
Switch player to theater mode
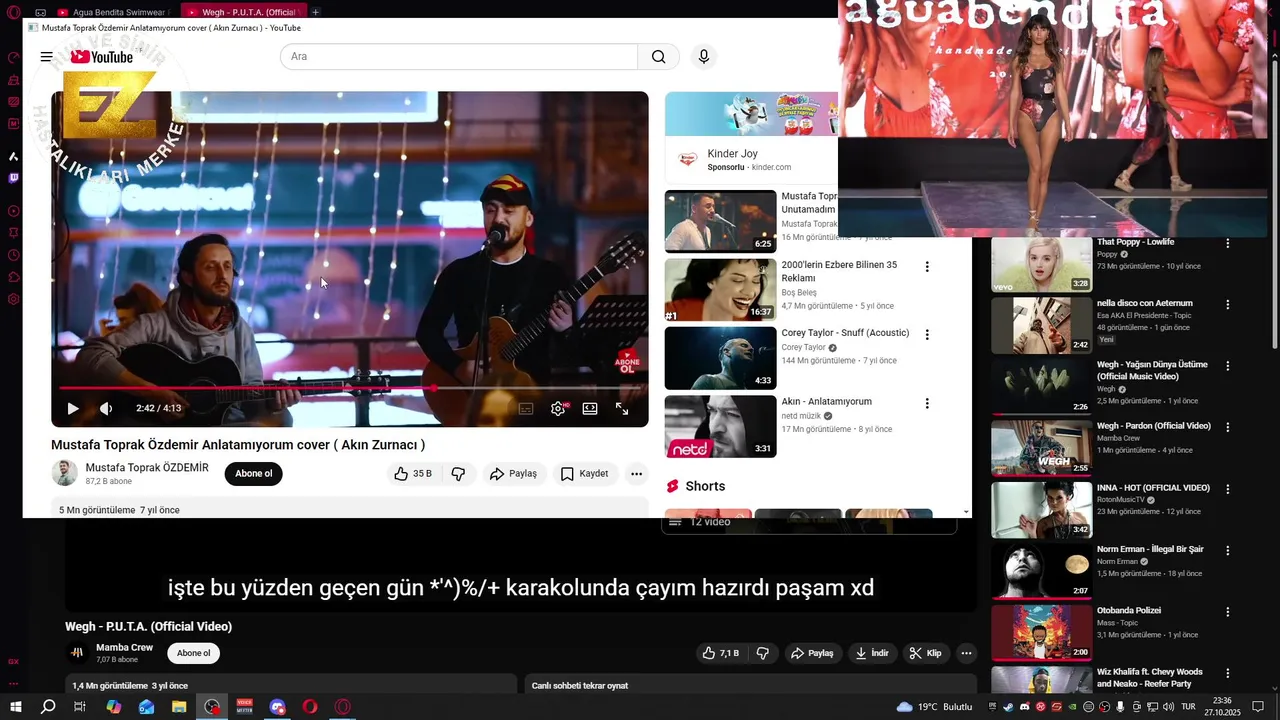click(x=590, y=408)
